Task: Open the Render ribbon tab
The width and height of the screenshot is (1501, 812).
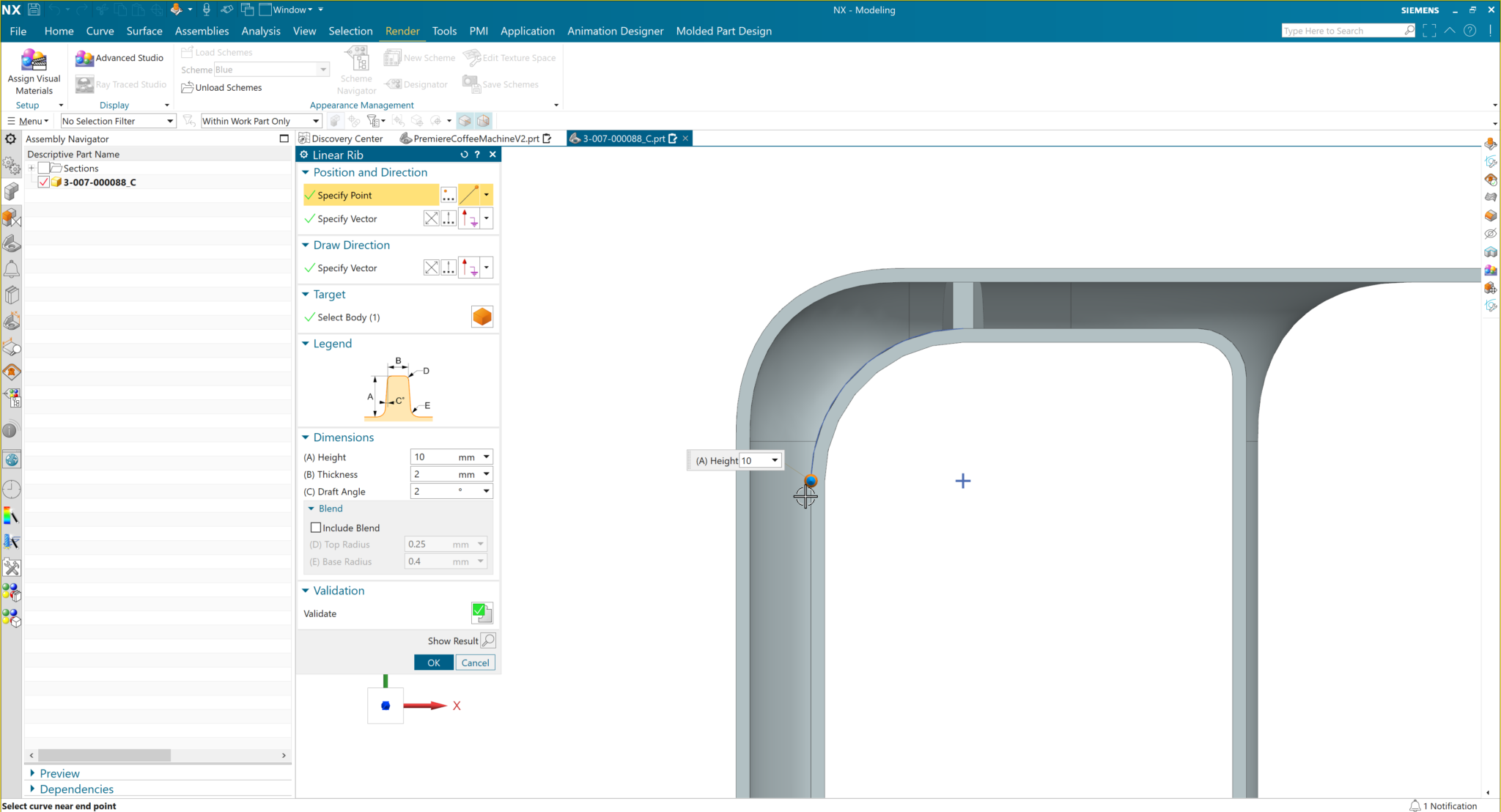Action: 402,31
